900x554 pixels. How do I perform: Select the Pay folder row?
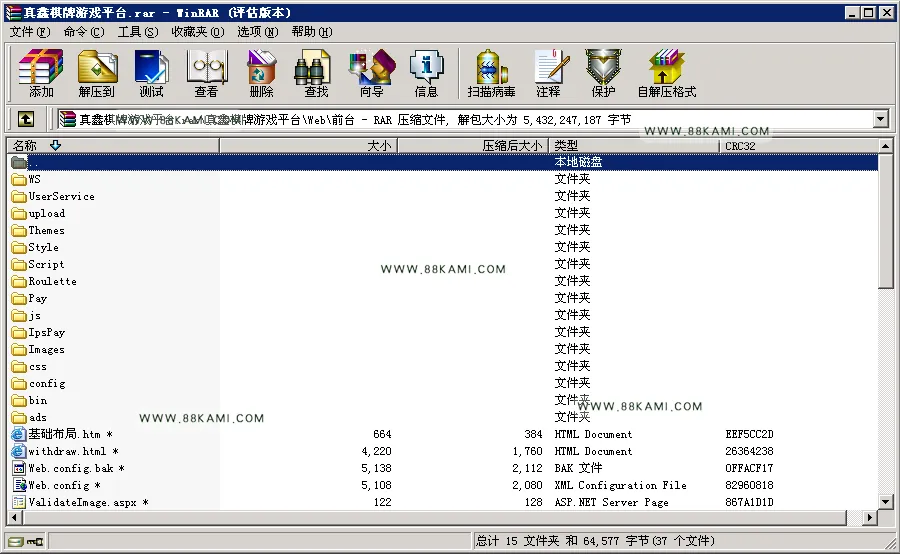click(443, 299)
